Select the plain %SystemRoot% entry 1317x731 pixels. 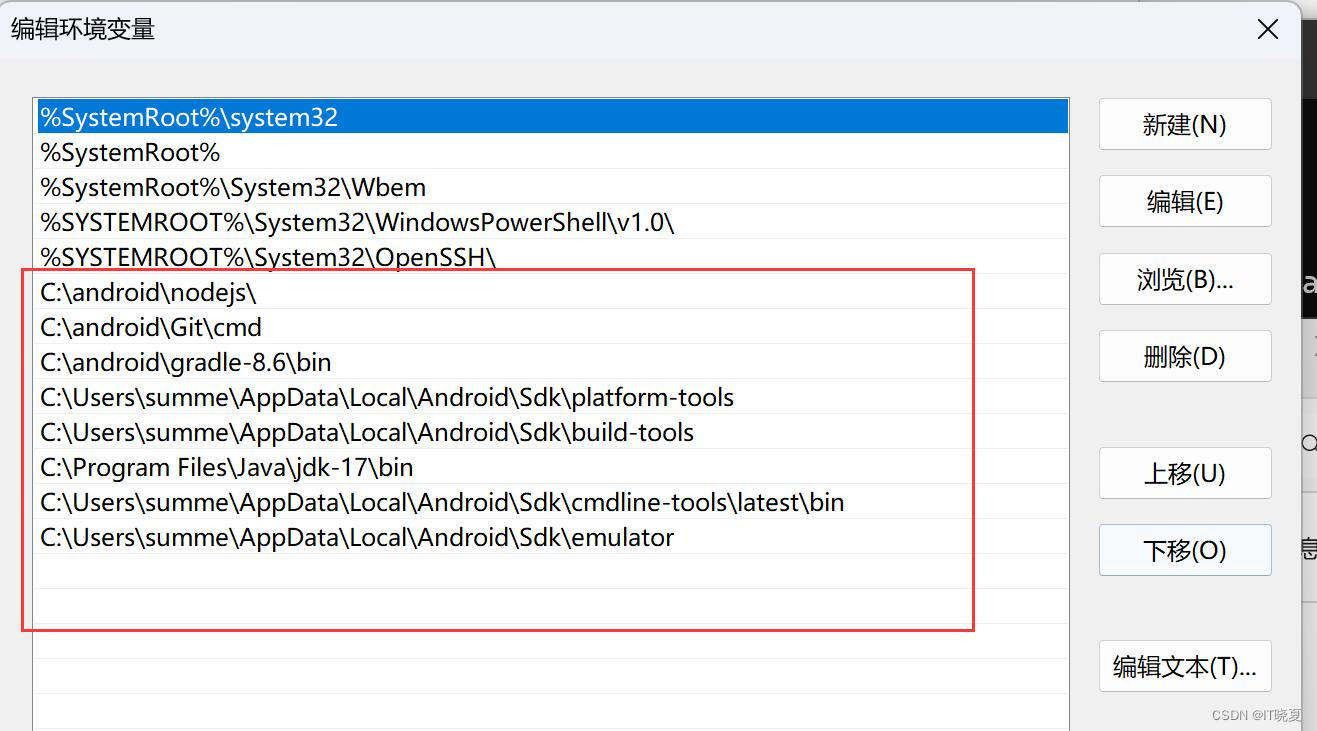pos(552,152)
